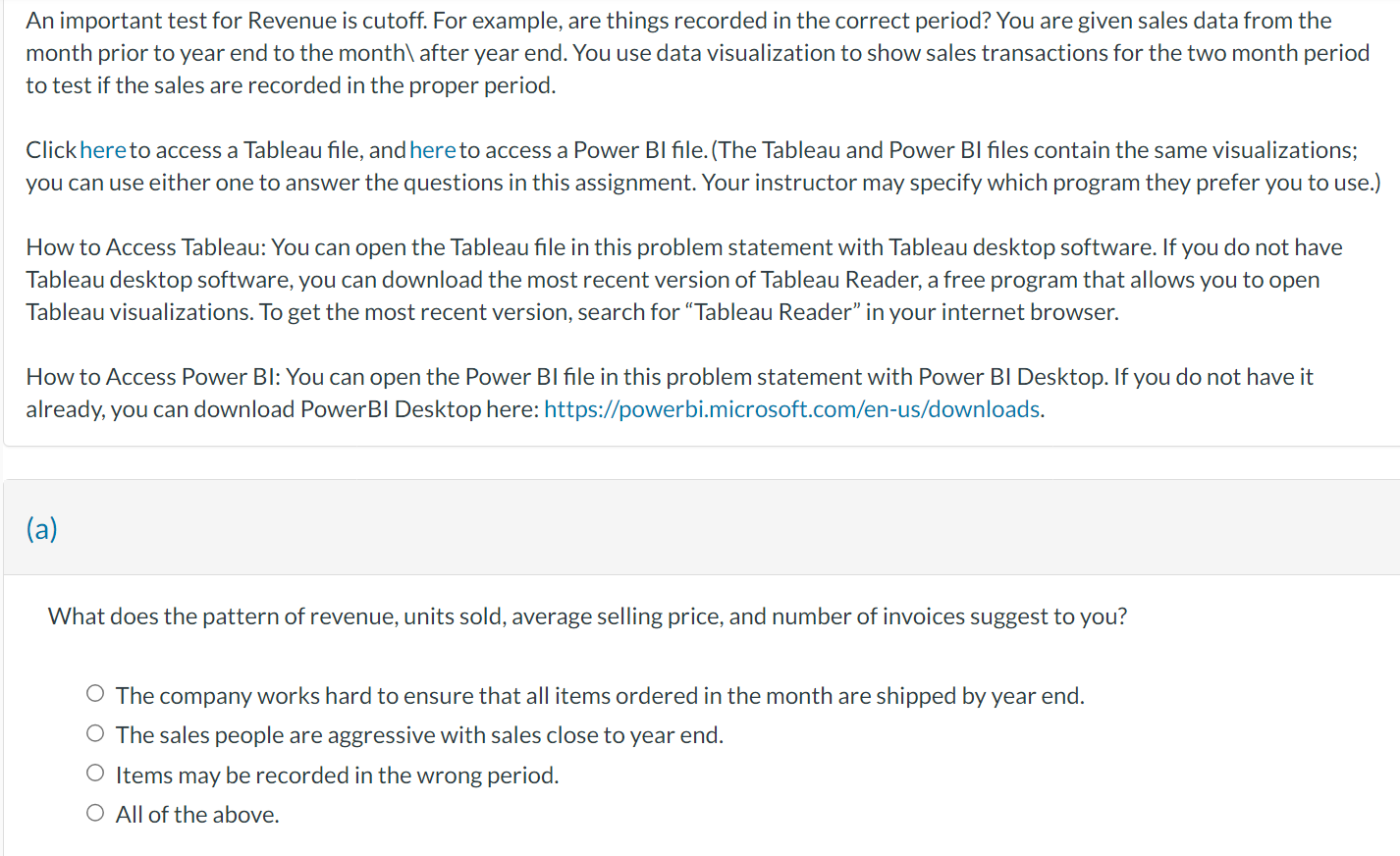This screenshot has width=1400, height=856.
Task: Click answer text about aggressive sales people
Action: pyautogui.click(x=419, y=735)
